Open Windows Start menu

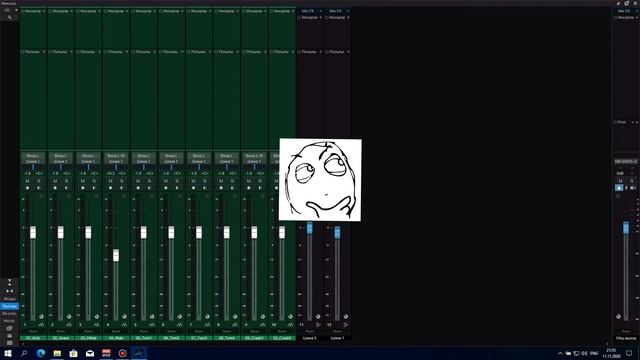click(x=8, y=353)
